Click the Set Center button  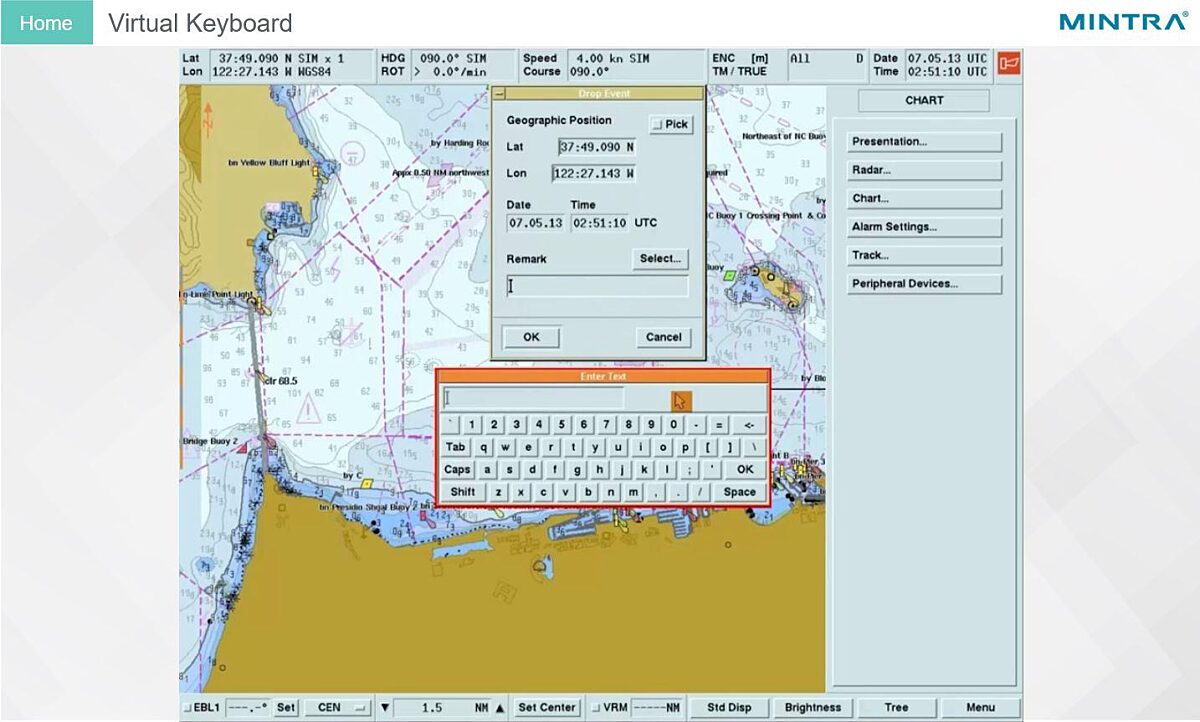coord(547,707)
